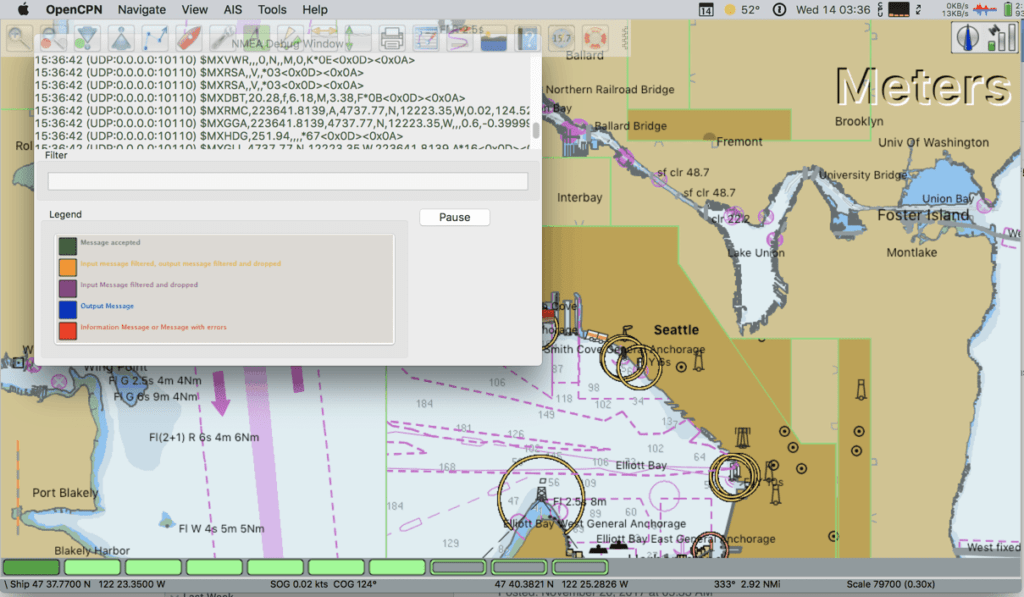Viewport: 1024px width, 597px height.
Task: Click the $MXHDG log line
Action: point(219,136)
